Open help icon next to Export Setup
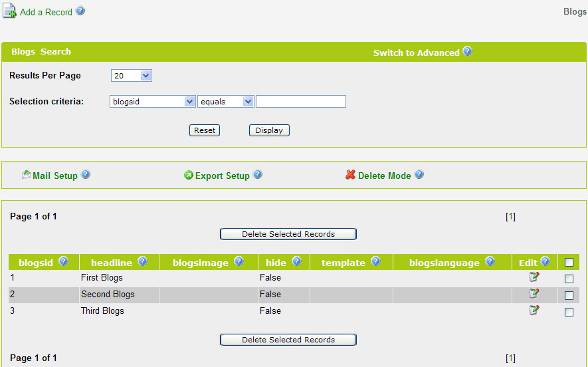Screen dimensions: 588x367 point(258,175)
